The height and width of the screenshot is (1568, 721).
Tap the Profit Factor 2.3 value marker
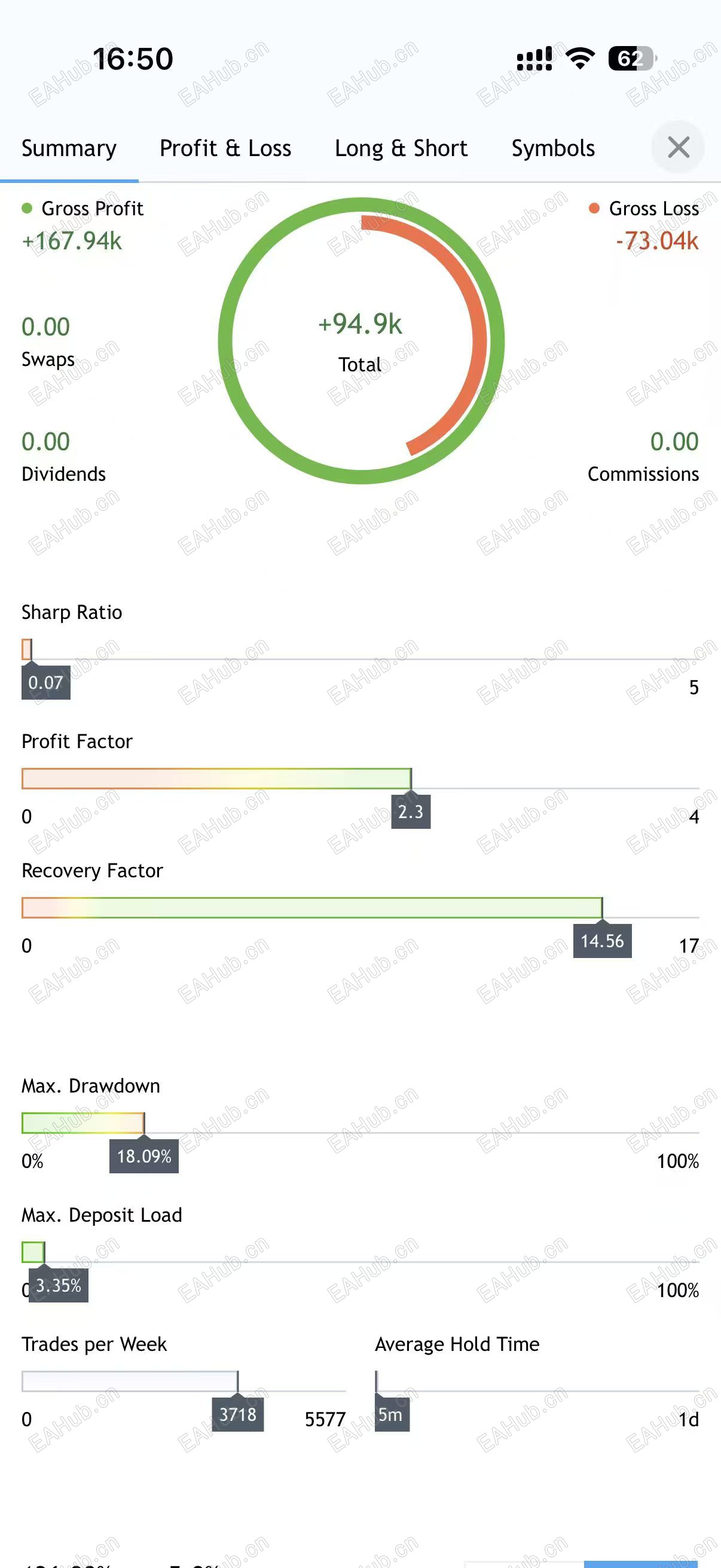click(411, 812)
